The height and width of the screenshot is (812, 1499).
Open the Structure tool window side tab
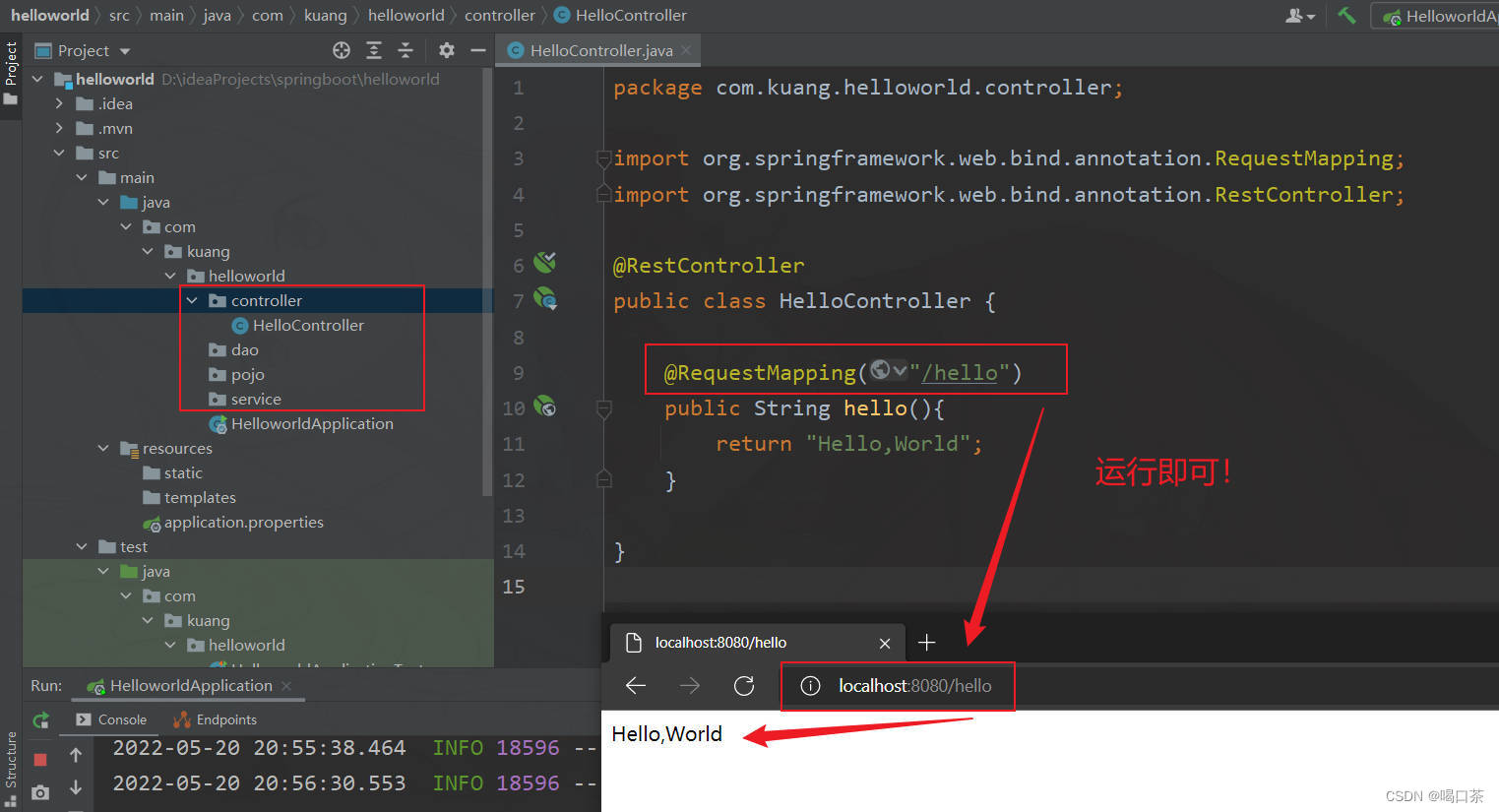(x=11, y=768)
